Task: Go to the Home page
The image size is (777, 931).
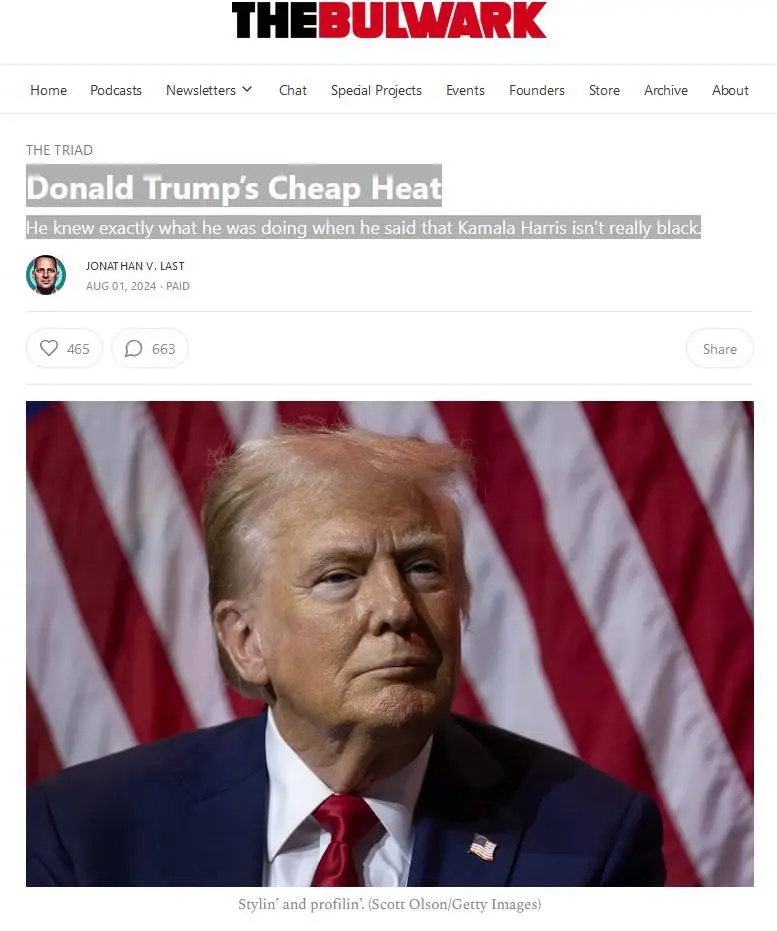Action: [49, 90]
